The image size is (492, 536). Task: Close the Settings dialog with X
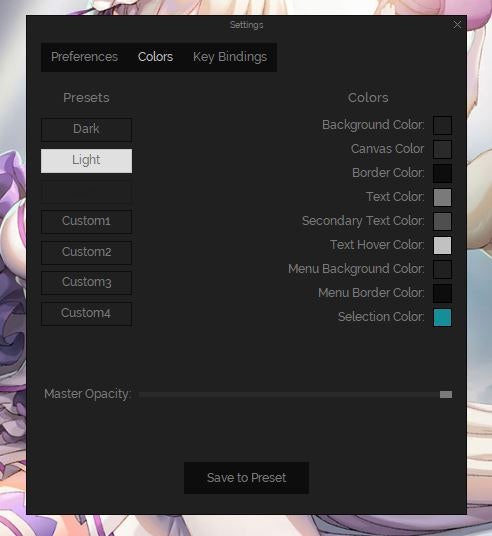457,25
